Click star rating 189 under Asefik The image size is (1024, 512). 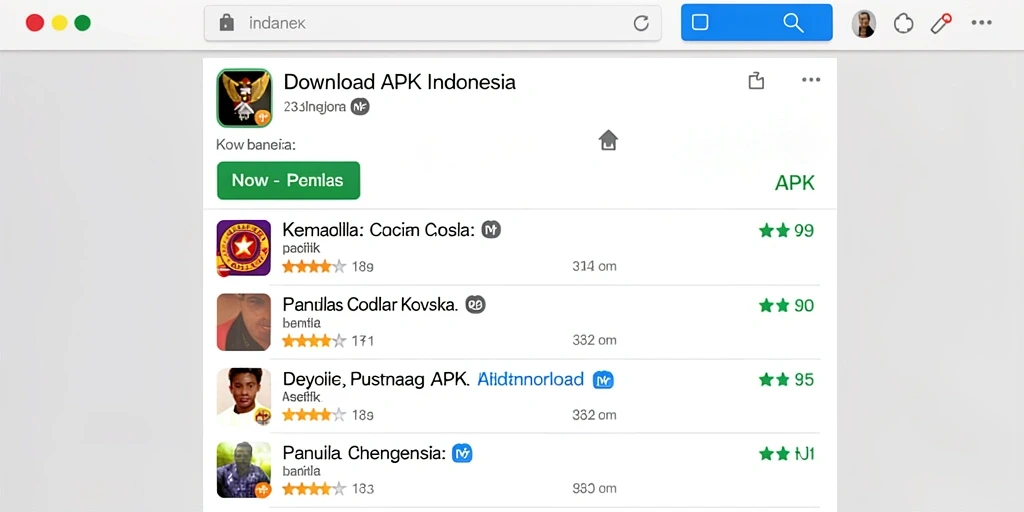click(328, 415)
